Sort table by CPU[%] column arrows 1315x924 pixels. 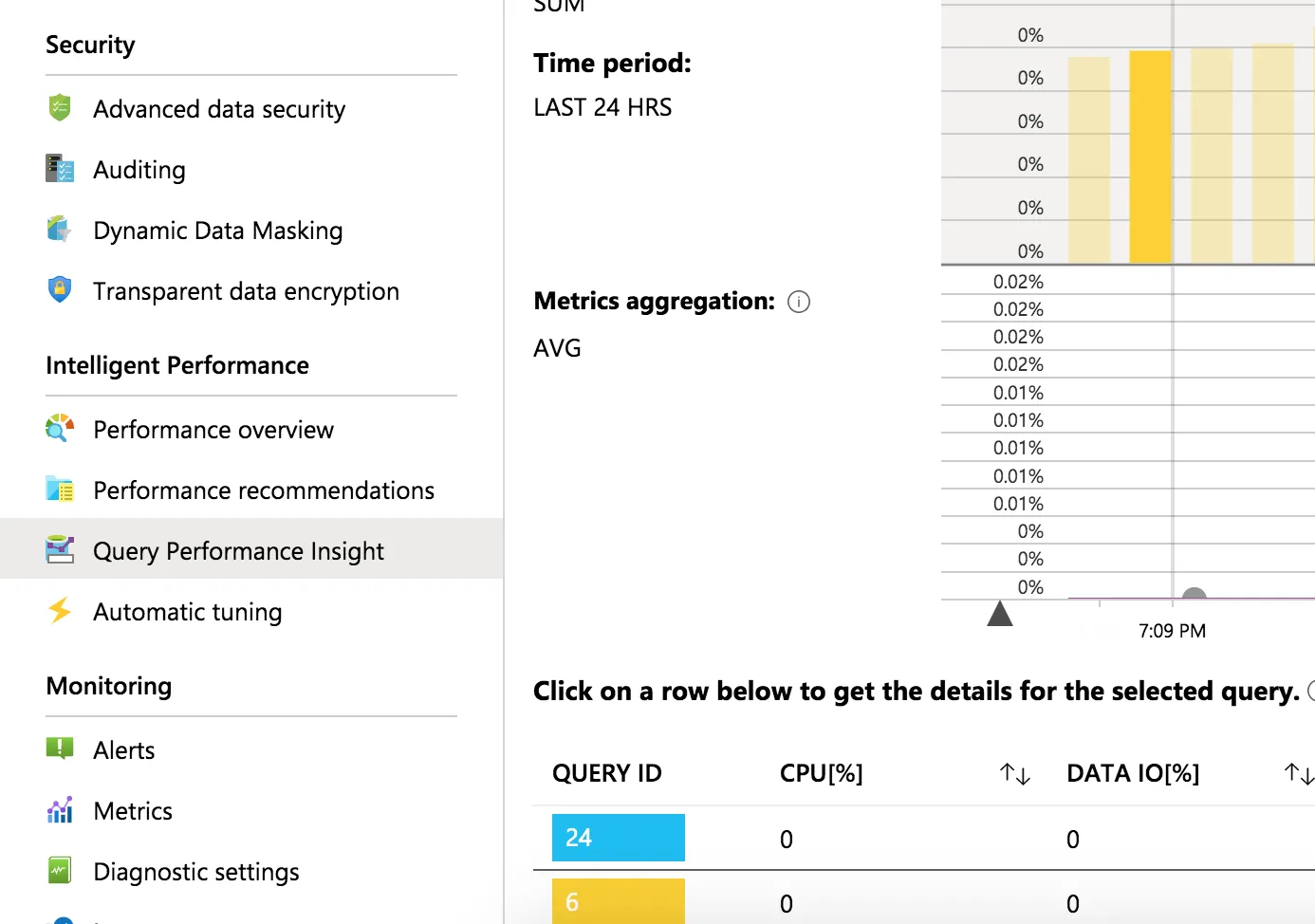click(1014, 774)
